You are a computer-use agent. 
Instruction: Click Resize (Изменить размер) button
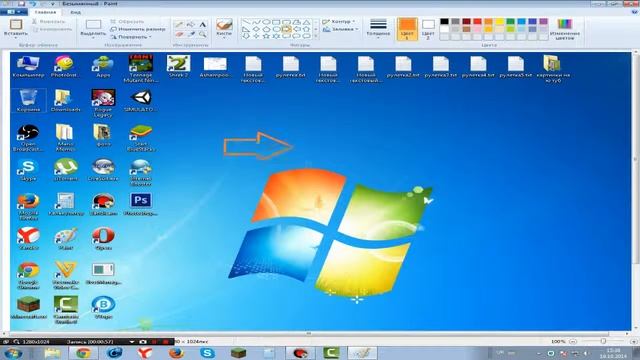(x=138, y=29)
